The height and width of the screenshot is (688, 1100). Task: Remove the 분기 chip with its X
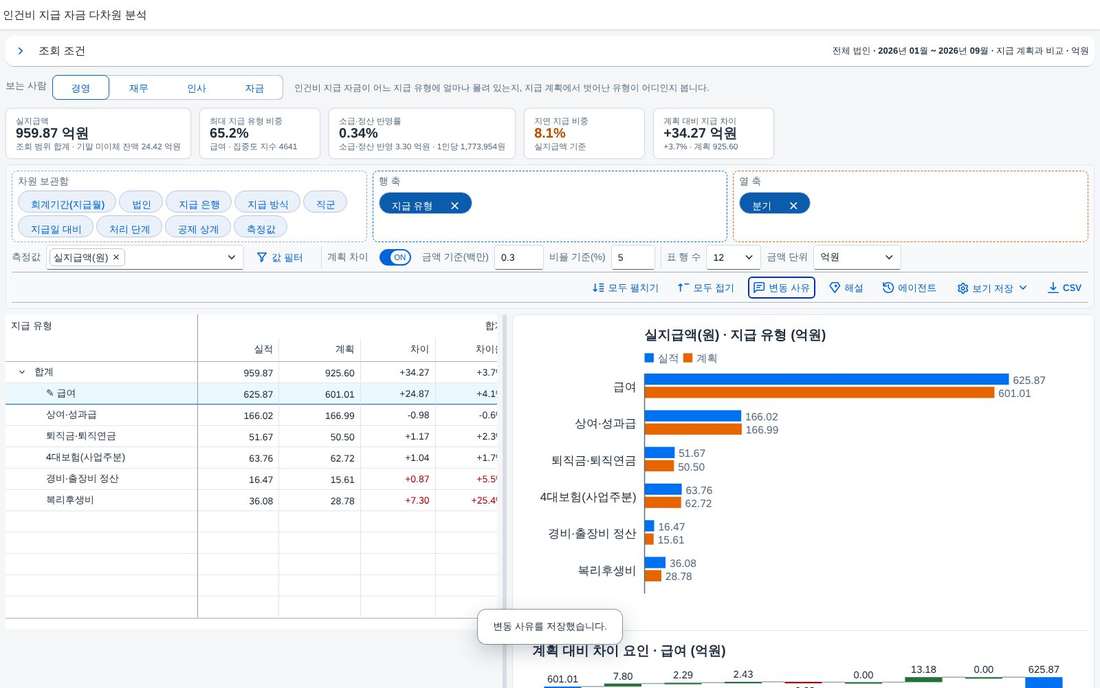[793, 205]
